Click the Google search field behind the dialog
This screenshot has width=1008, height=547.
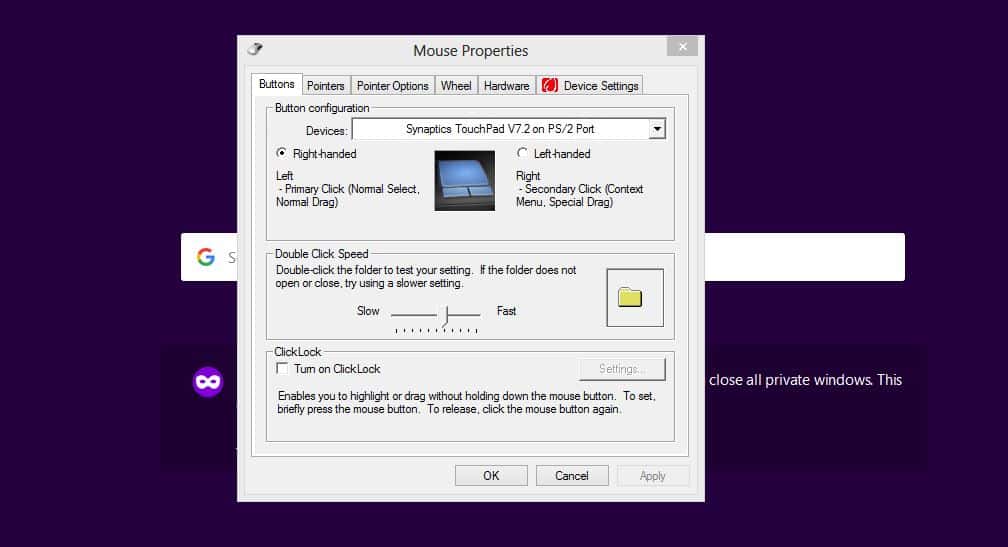(800, 257)
